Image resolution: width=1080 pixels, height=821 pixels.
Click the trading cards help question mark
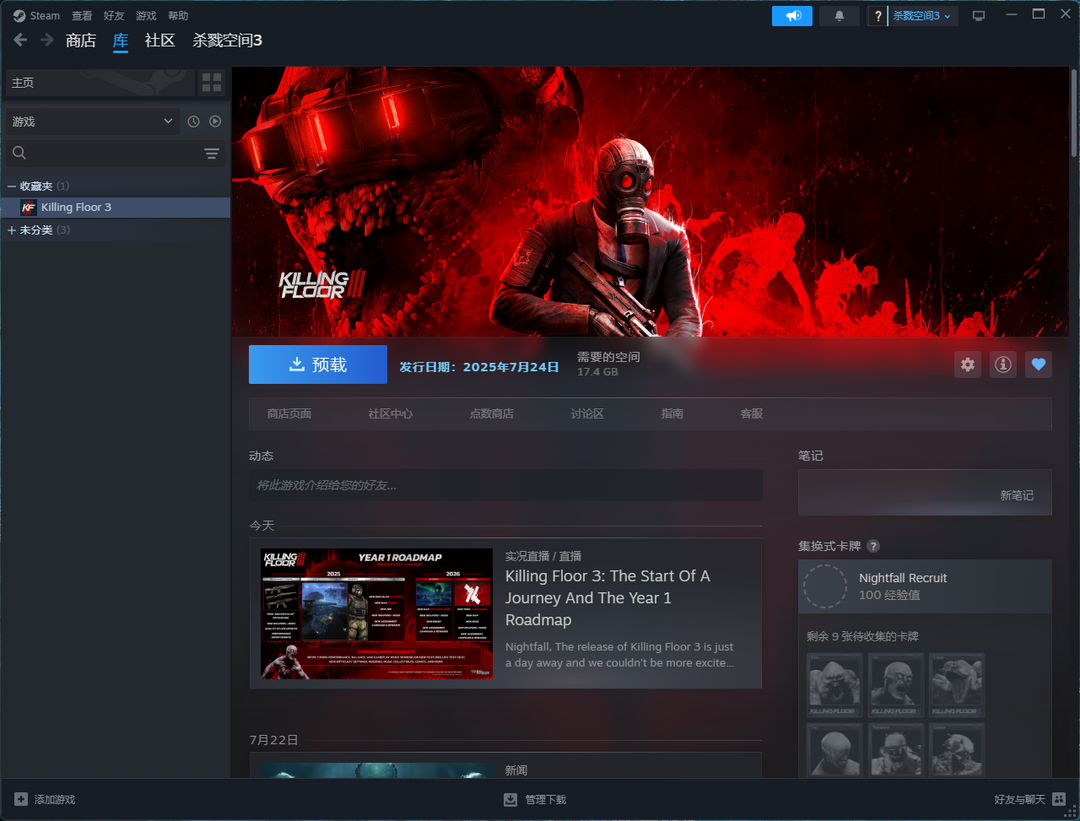point(873,546)
